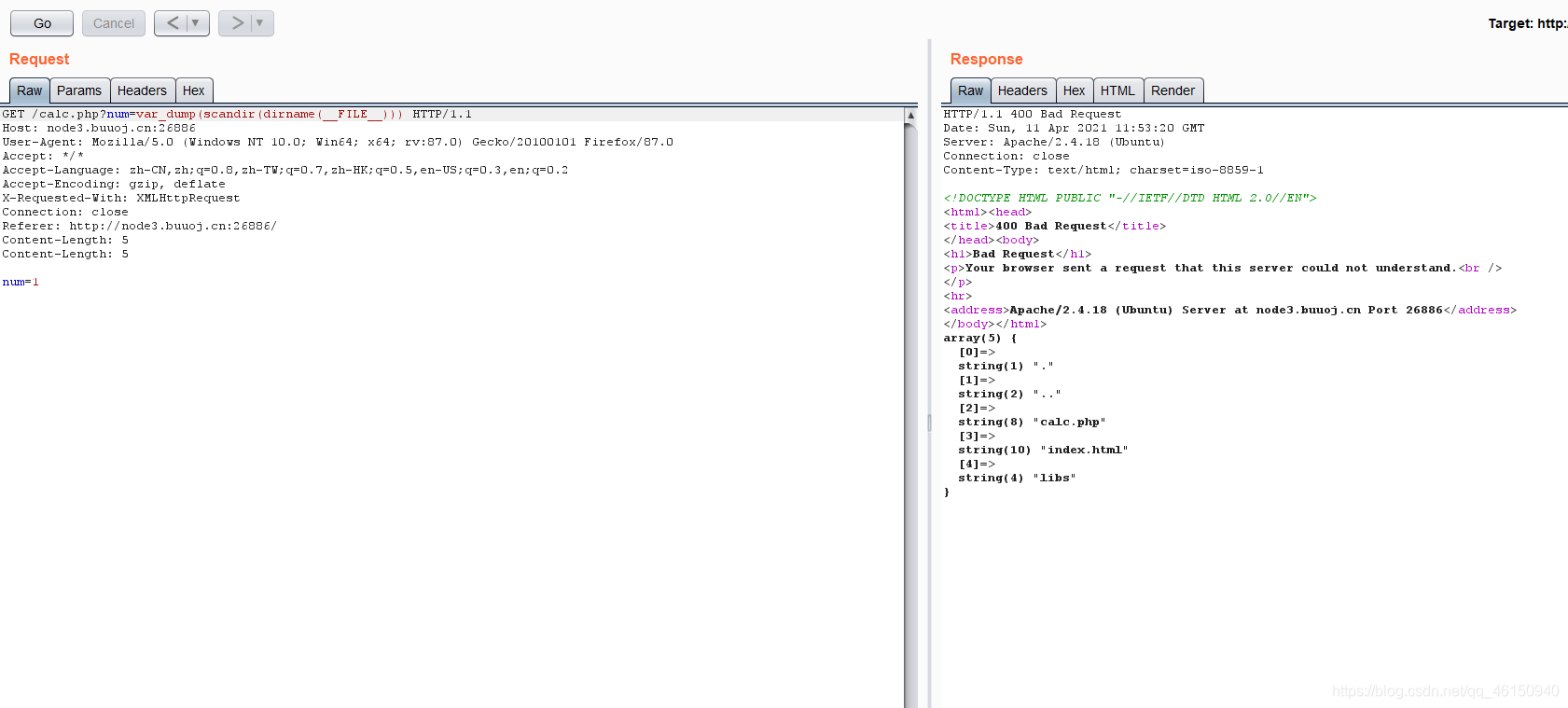
Task: Open the Request Headers tab
Action: click(142, 90)
